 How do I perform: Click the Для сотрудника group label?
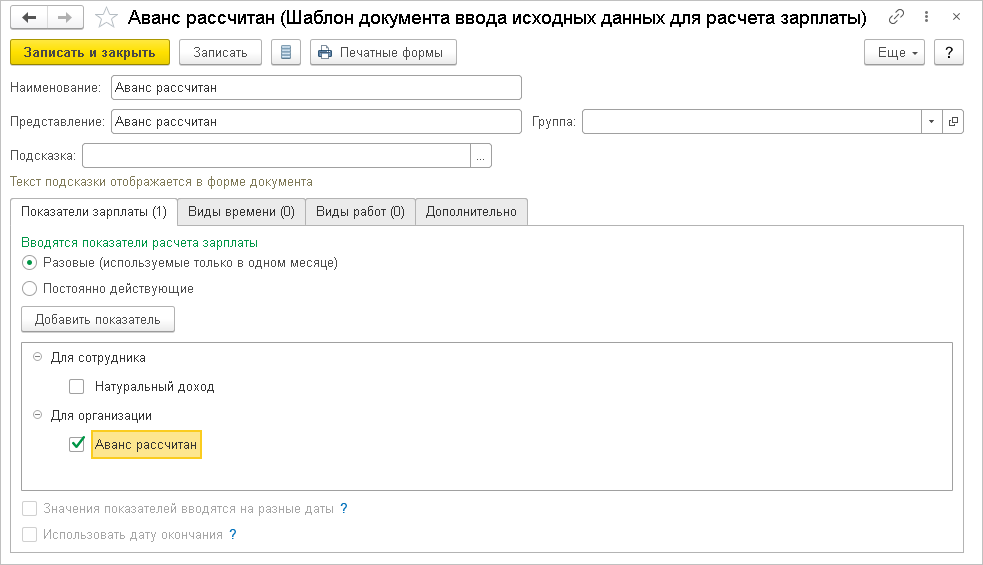click(x=98, y=357)
